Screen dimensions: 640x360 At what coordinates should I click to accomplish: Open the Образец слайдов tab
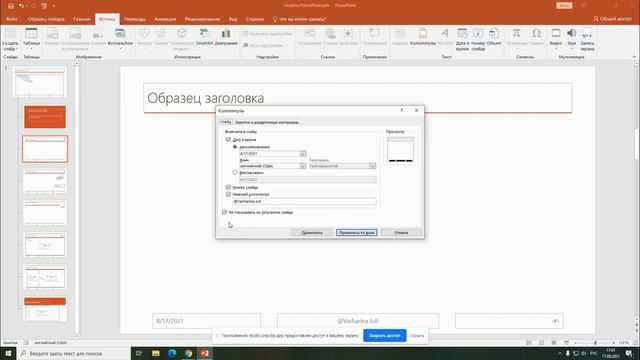pyautogui.click(x=46, y=19)
